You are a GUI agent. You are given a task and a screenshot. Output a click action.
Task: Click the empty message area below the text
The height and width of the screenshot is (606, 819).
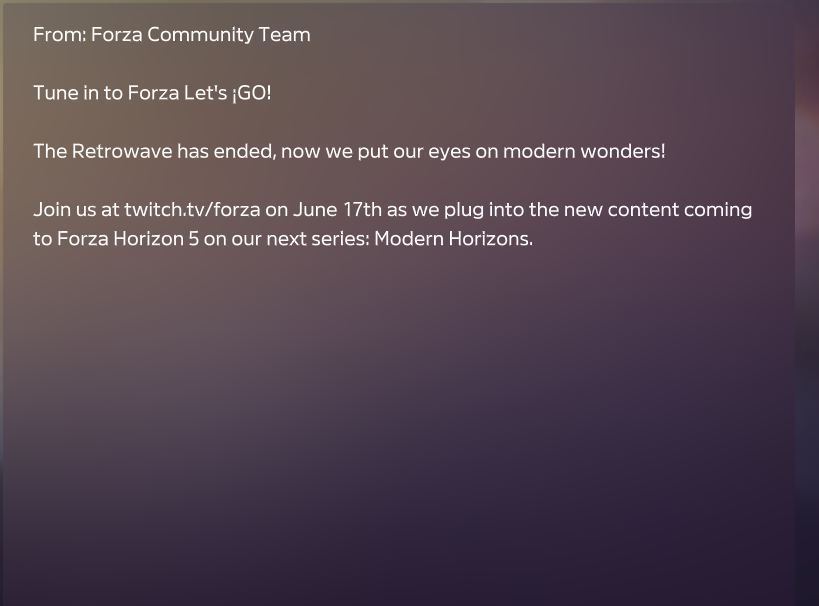[x=400, y=420]
